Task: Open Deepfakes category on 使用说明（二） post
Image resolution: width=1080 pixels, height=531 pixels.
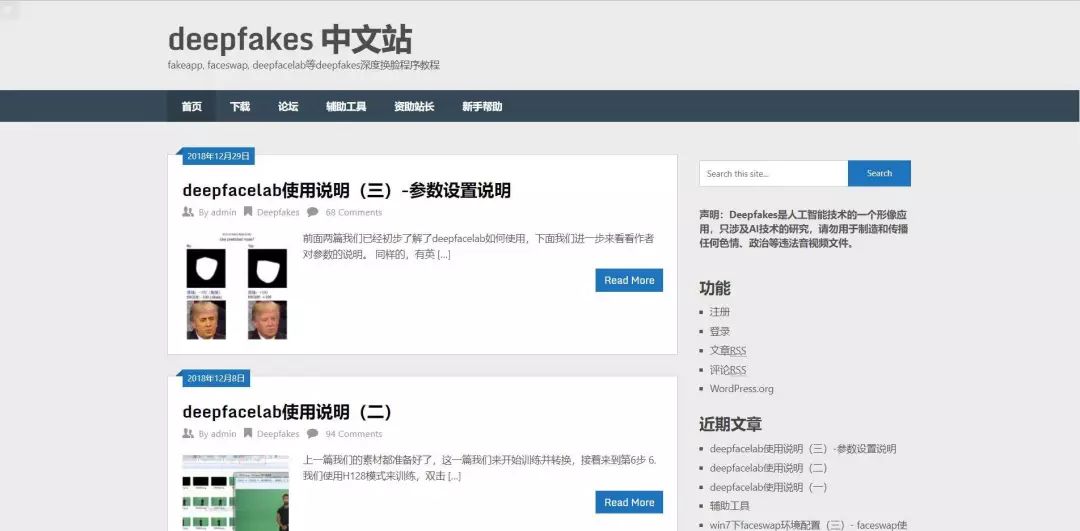Action: click(278, 434)
